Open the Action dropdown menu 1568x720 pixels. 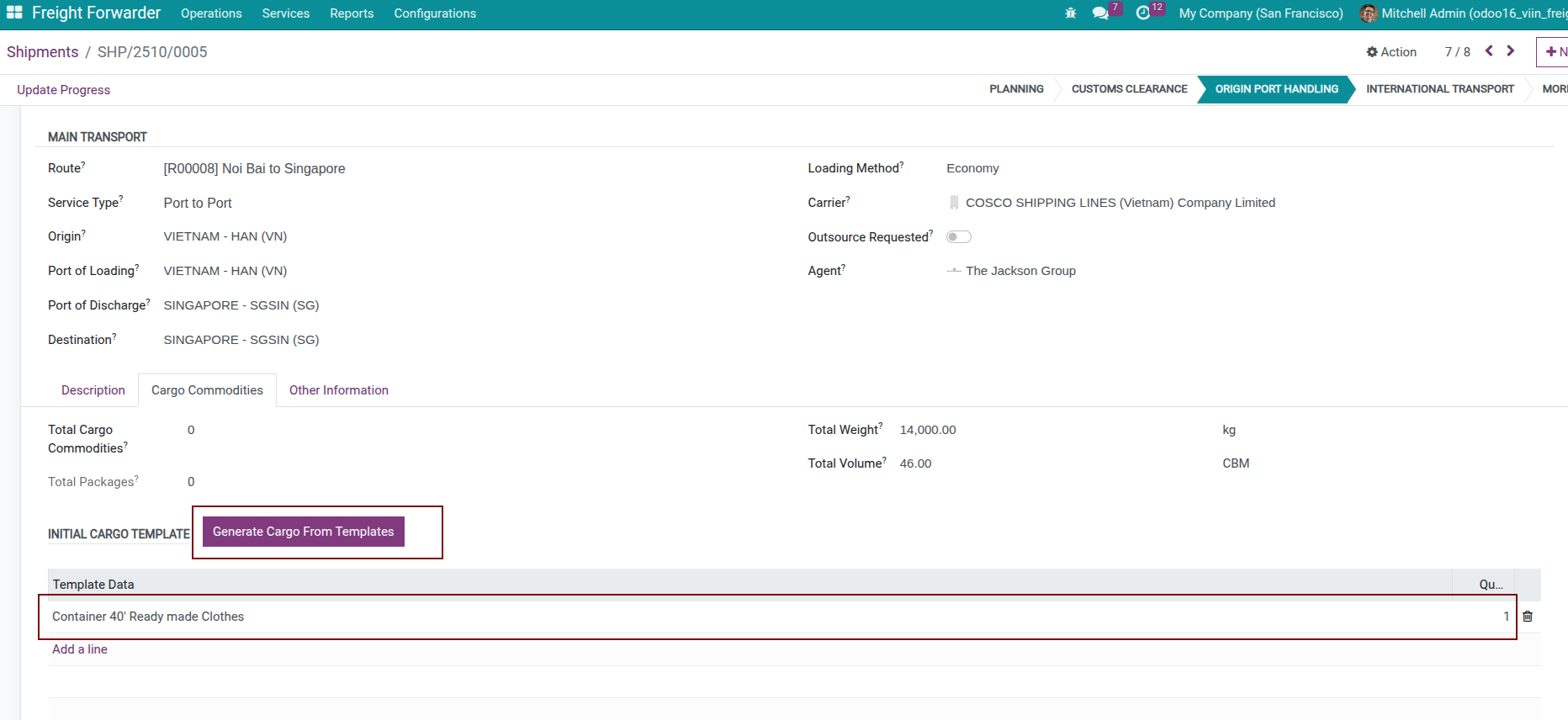[1391, 52]
